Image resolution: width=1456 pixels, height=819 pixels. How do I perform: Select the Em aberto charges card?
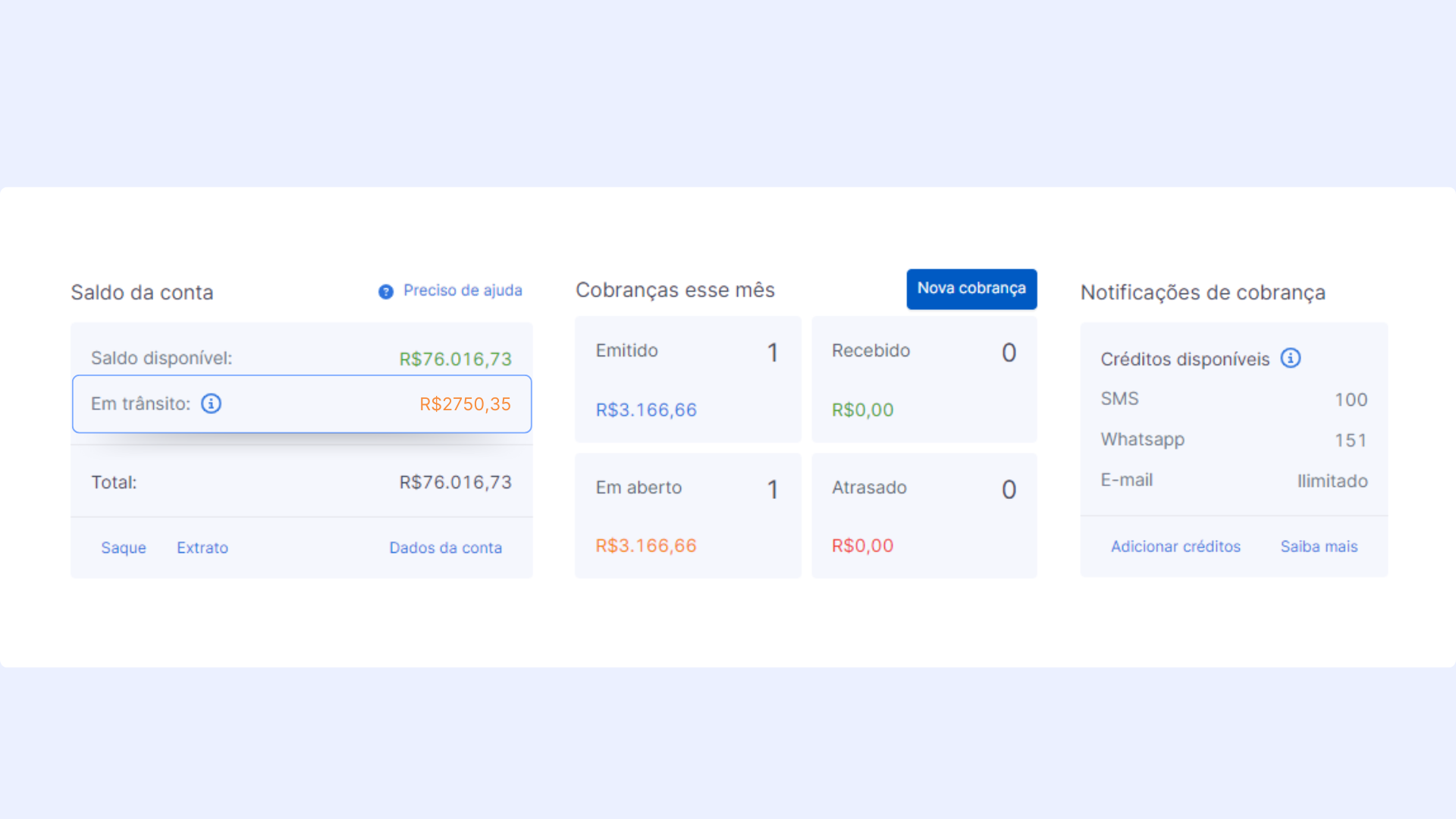687,516
